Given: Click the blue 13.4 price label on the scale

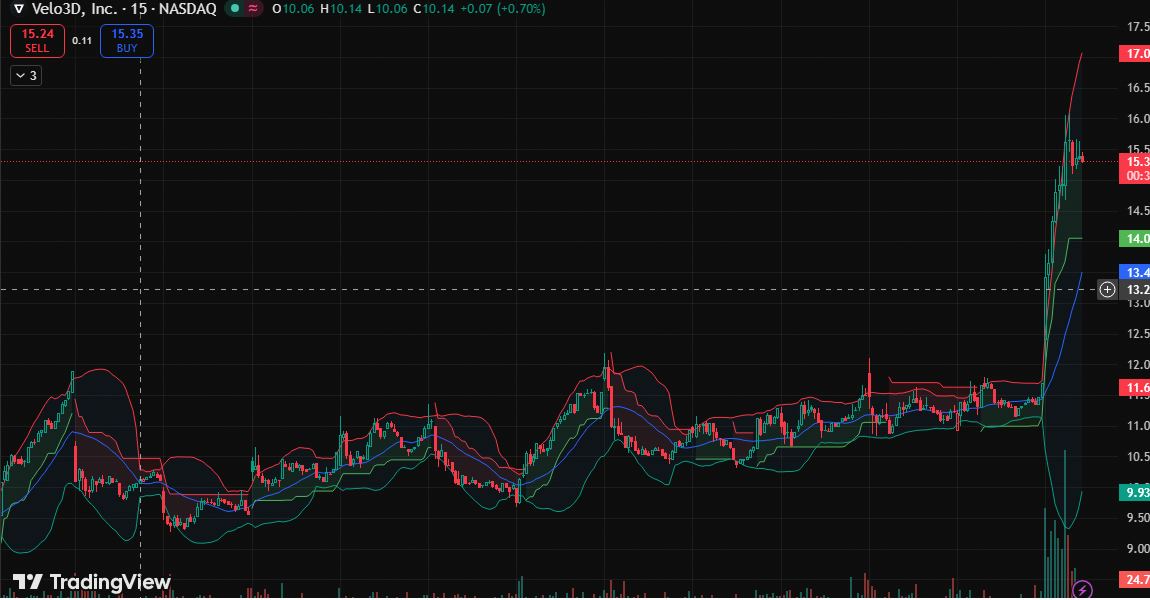Looking at the screenshot, I should (1135, 272).
